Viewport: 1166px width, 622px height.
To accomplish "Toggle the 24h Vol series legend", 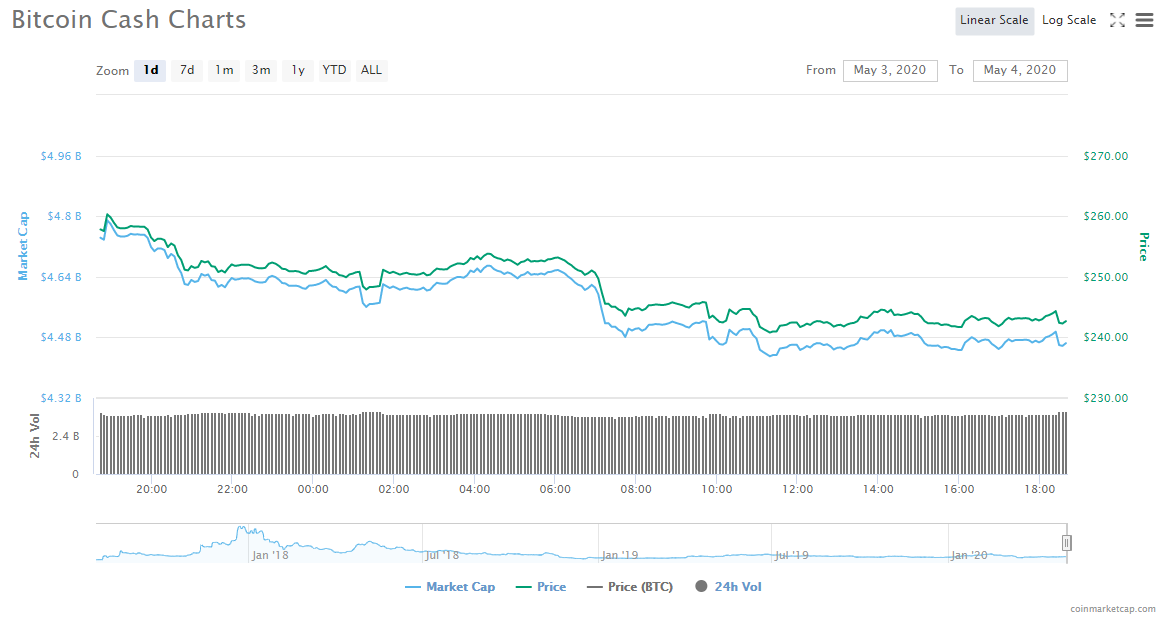I will [x=728, y=587].
